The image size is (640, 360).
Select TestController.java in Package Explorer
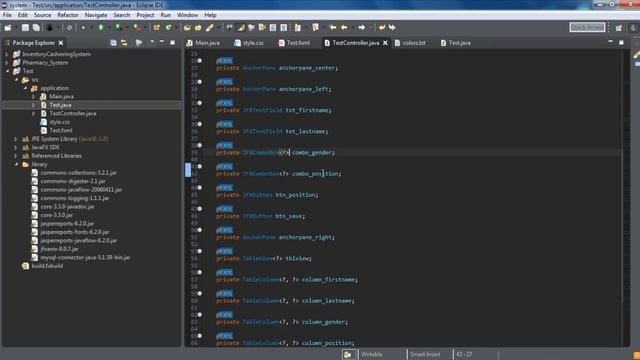click(x=73, y=113)
